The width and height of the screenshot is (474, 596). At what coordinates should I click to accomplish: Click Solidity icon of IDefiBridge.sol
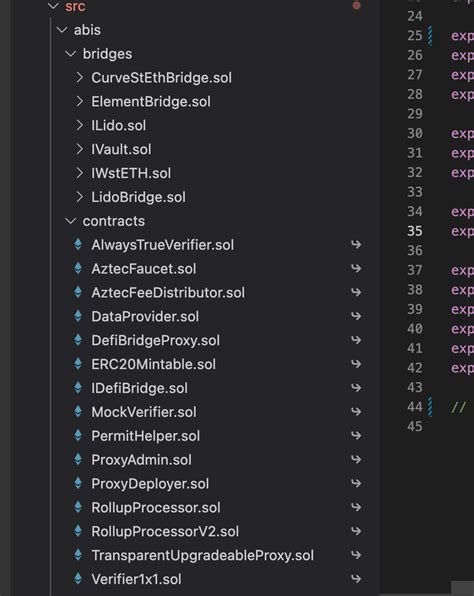point(78,388)
